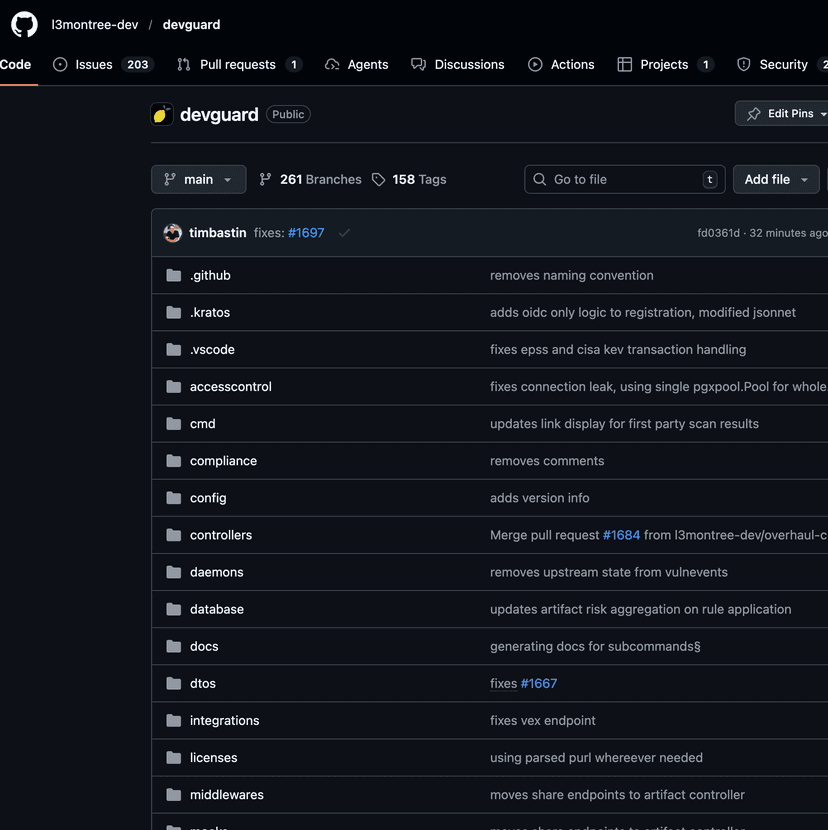
Task: Expand the main branch selector
Action: pos(198,179)
